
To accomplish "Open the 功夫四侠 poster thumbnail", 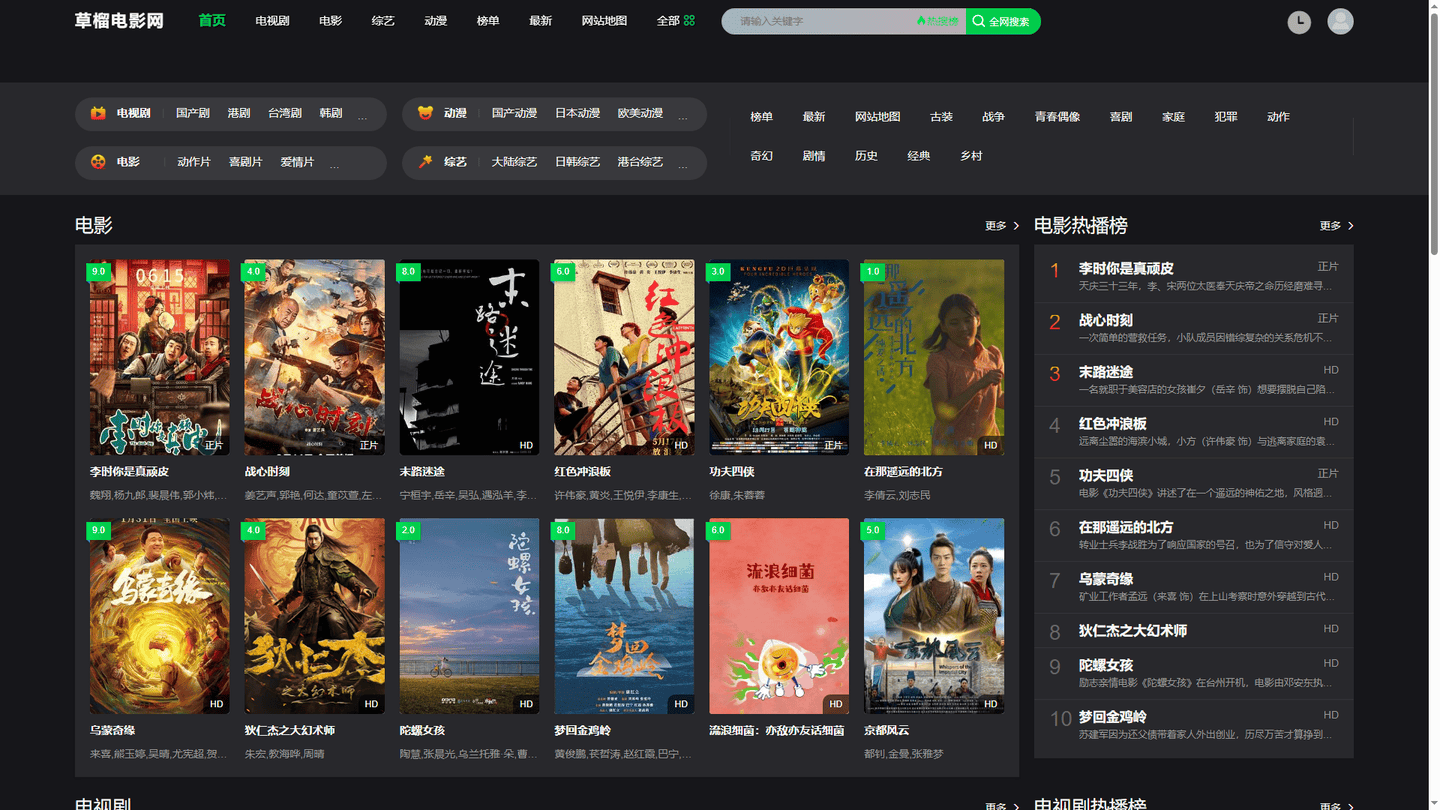I will click(779, 358).
